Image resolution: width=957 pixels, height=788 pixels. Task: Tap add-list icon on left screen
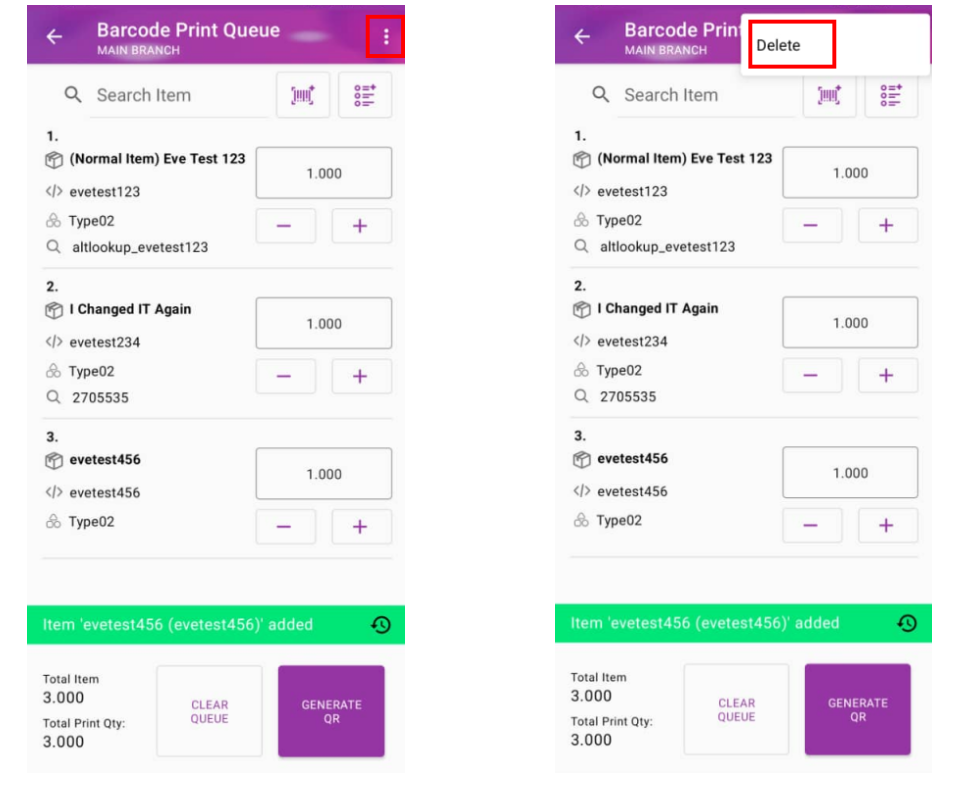pyautogui.click(x=364, y=95)
